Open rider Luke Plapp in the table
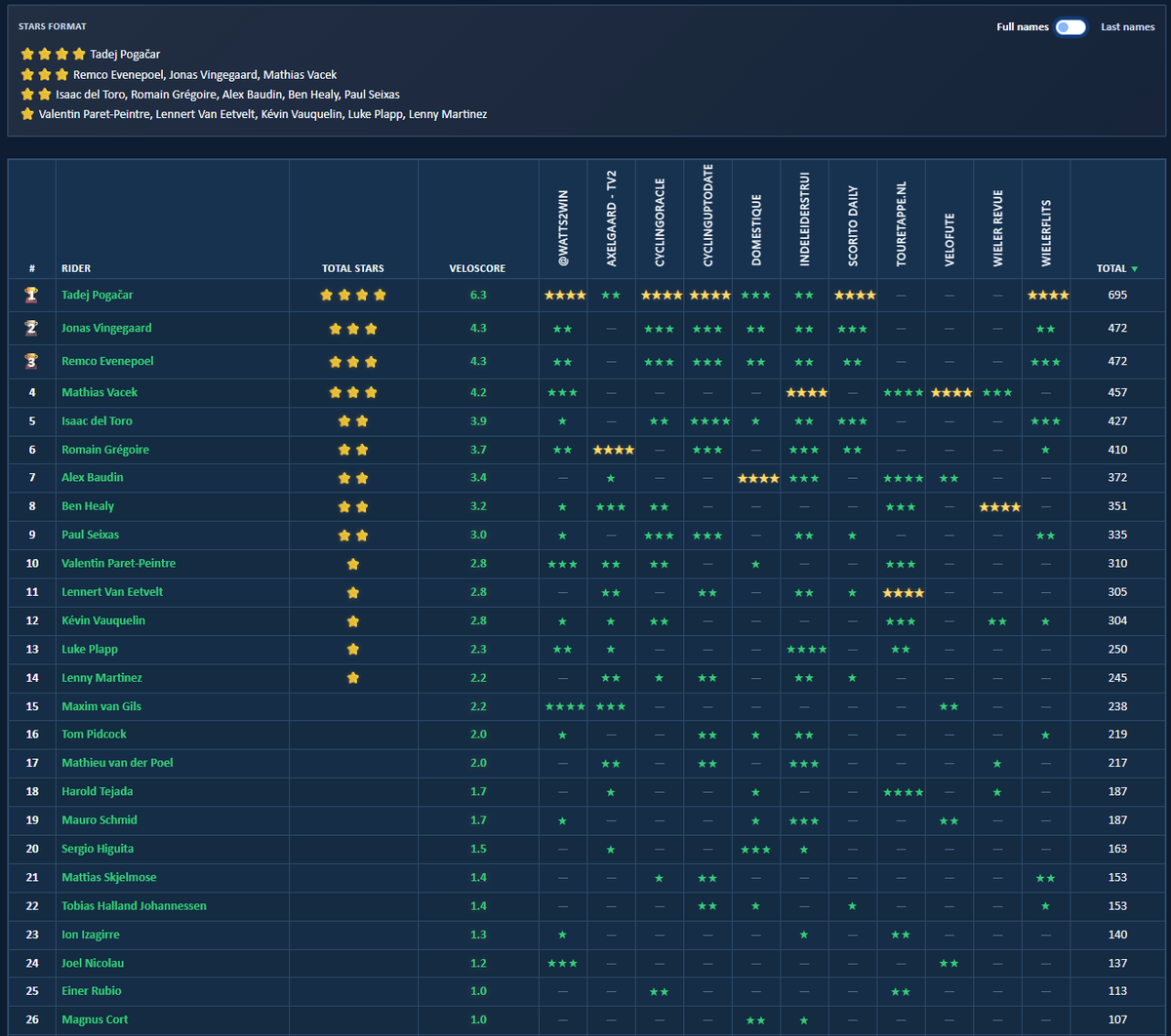 [x=90, y=649]
